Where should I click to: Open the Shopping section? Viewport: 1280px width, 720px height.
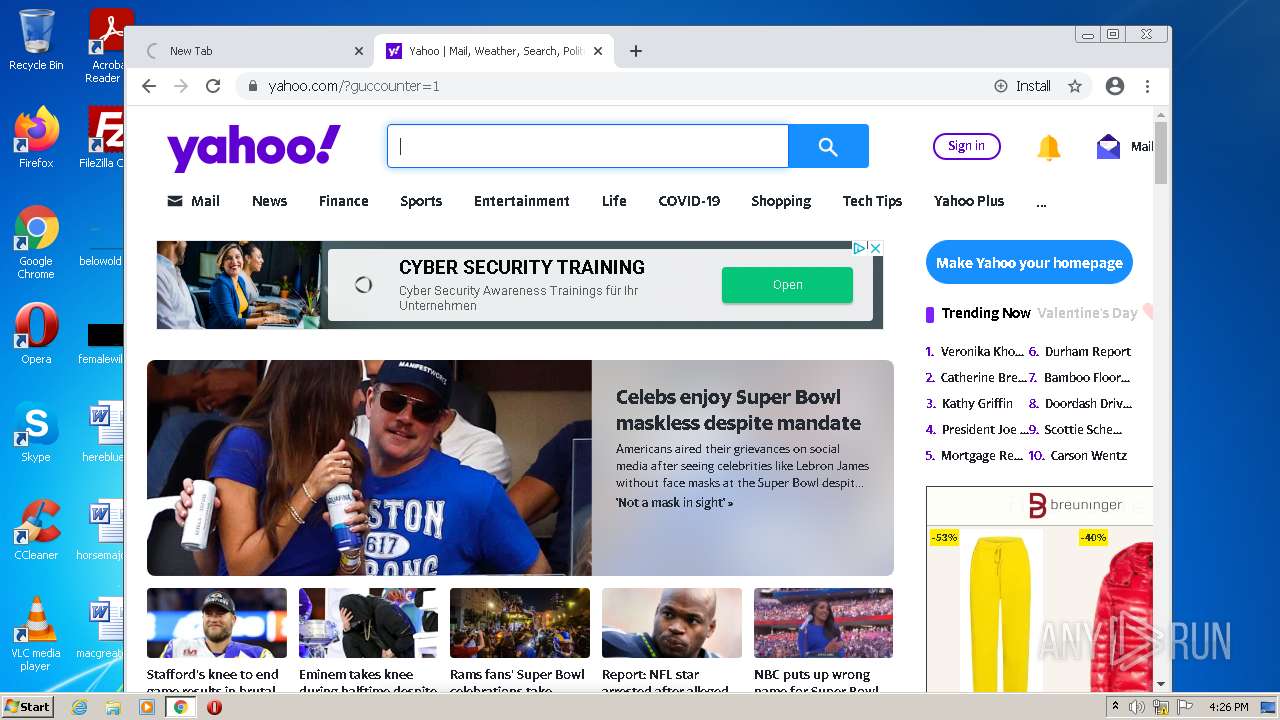[x=781, y=201]
